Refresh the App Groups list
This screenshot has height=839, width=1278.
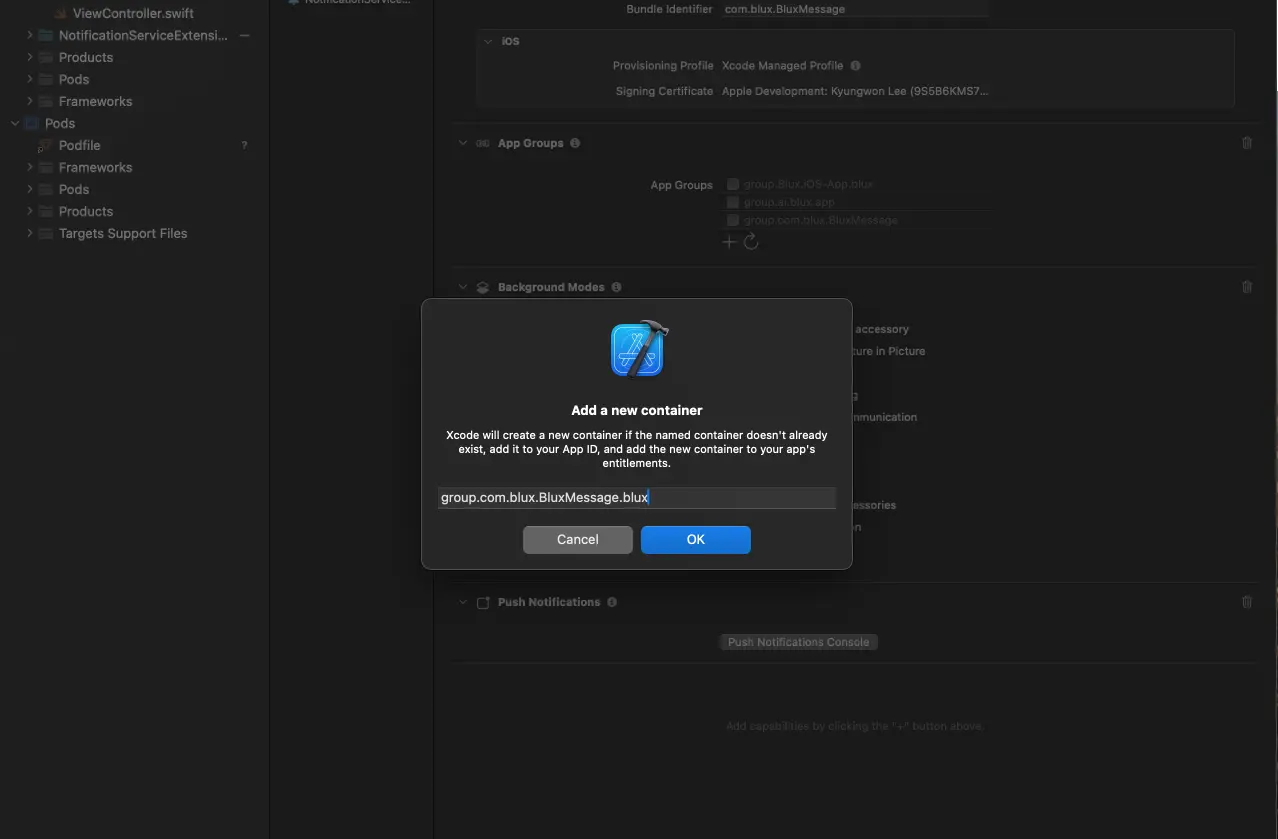coord(751,242)
